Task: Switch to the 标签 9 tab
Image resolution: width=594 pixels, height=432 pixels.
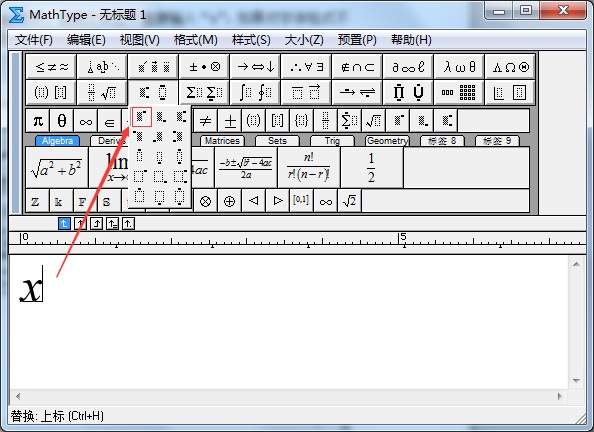Action: [497, 141]
